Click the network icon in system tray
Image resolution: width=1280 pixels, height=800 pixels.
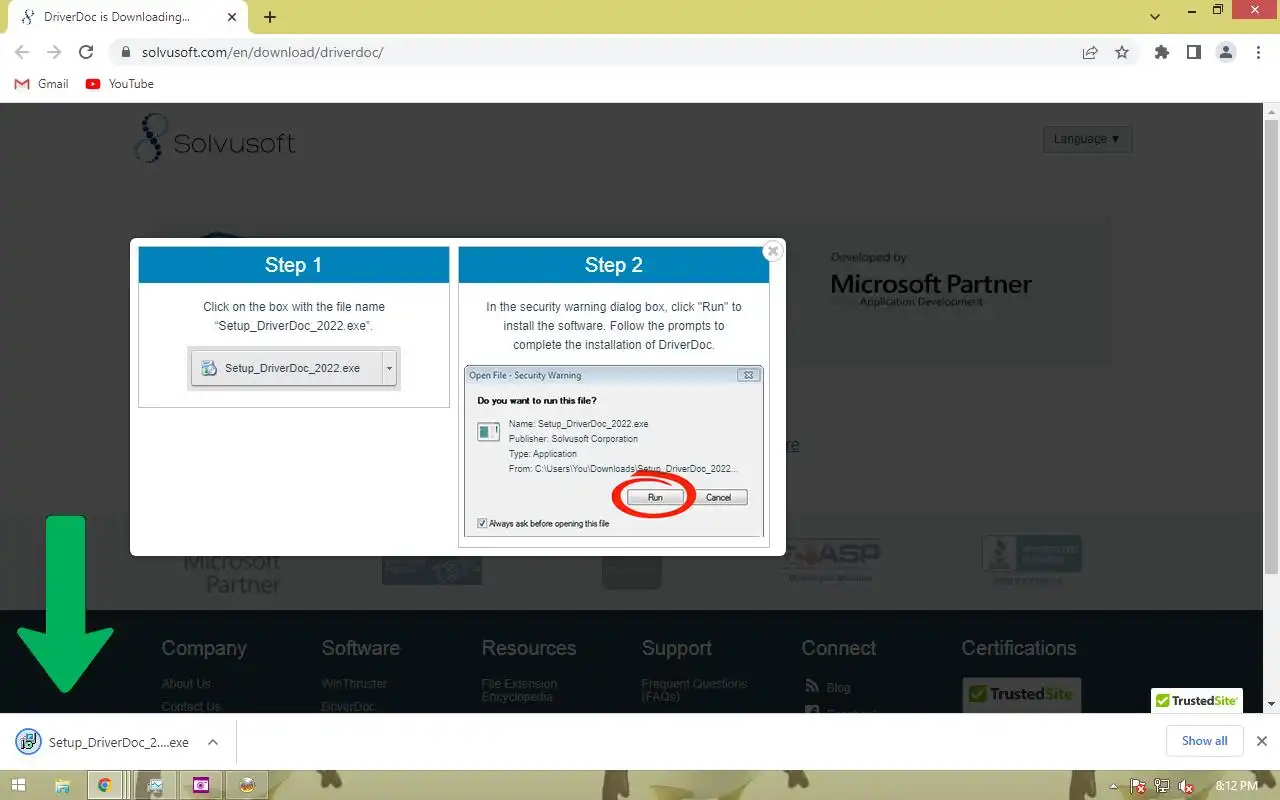[1161, 786]
